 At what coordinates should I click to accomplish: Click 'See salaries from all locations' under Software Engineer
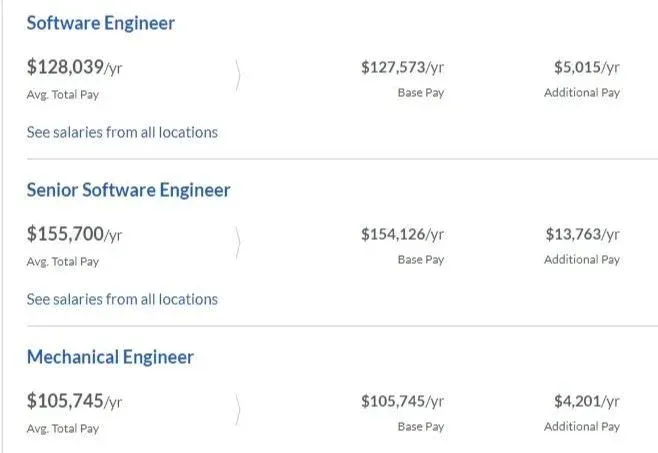pyautogui.click(x=122, y=132)
